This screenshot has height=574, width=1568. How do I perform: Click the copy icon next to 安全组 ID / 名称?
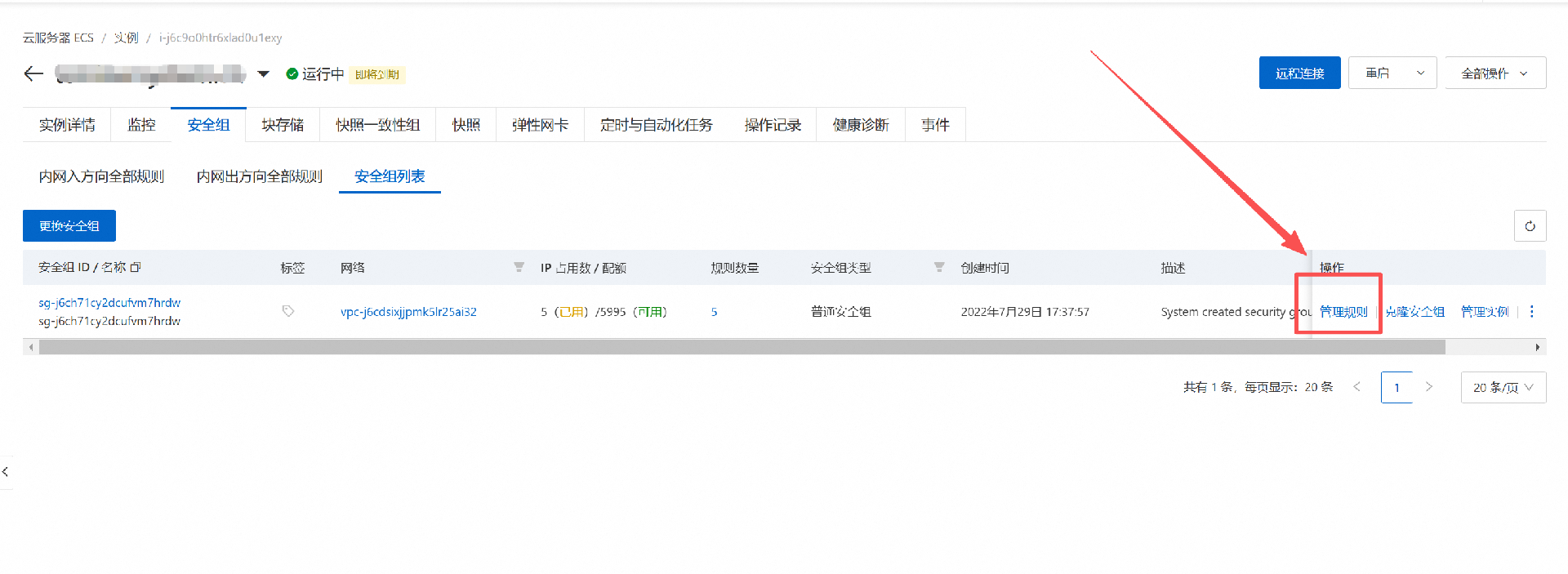pos(136,267)
